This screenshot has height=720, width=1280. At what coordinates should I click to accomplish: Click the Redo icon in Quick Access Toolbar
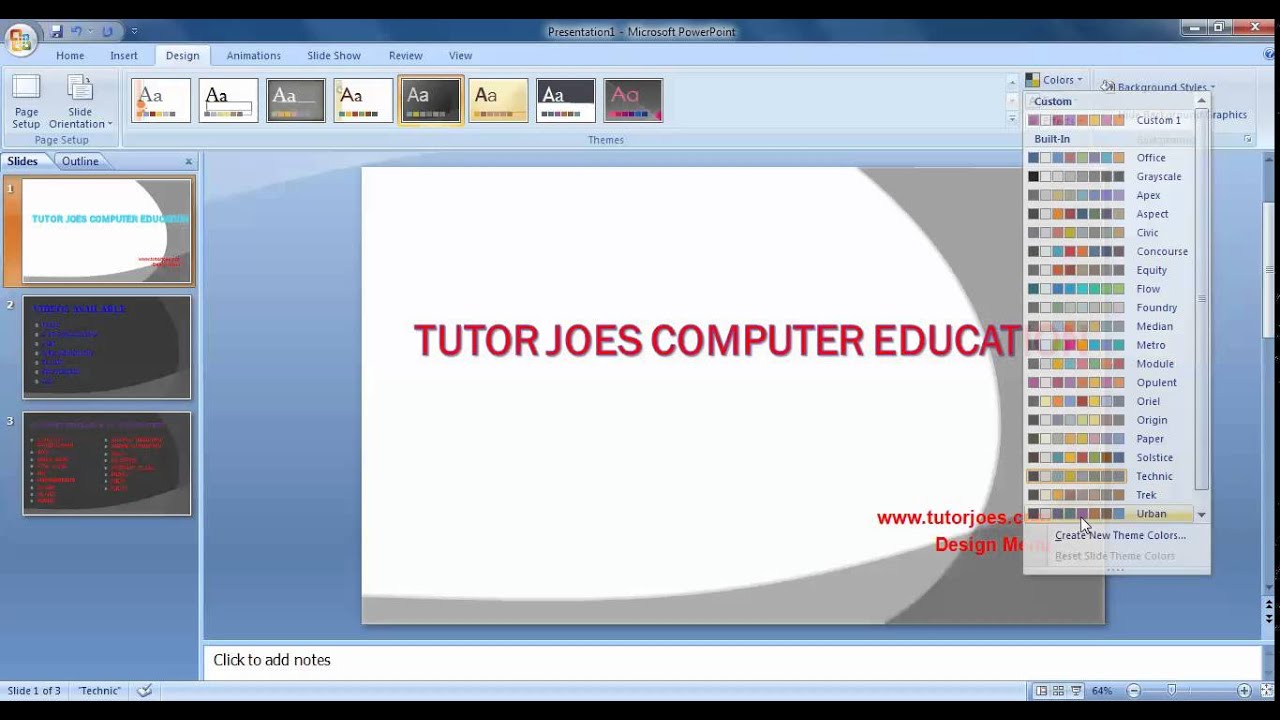point(107,32)
